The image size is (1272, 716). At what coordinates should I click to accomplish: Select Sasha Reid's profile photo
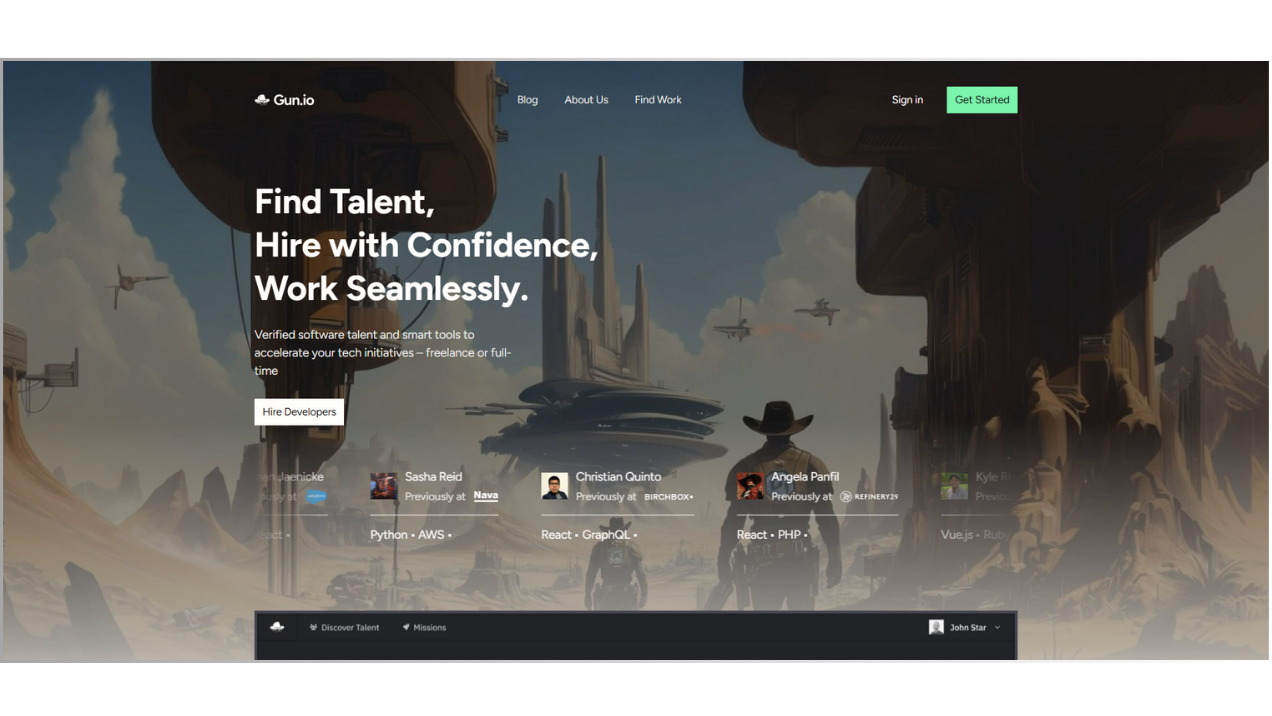(x=384, y=486)
